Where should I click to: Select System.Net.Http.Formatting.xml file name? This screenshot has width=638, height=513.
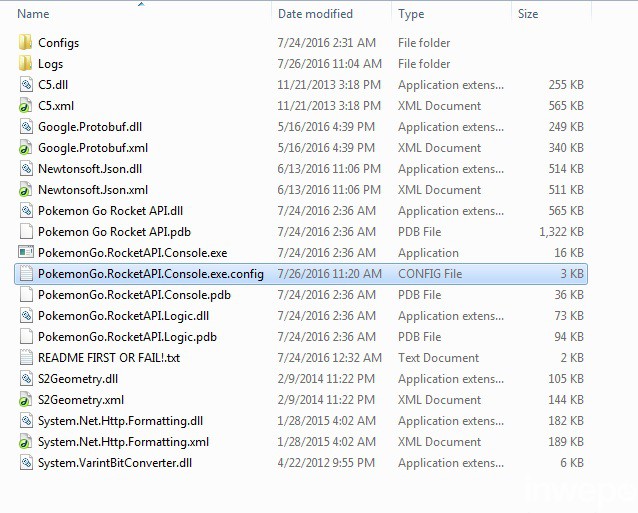[x=123, y=442]
